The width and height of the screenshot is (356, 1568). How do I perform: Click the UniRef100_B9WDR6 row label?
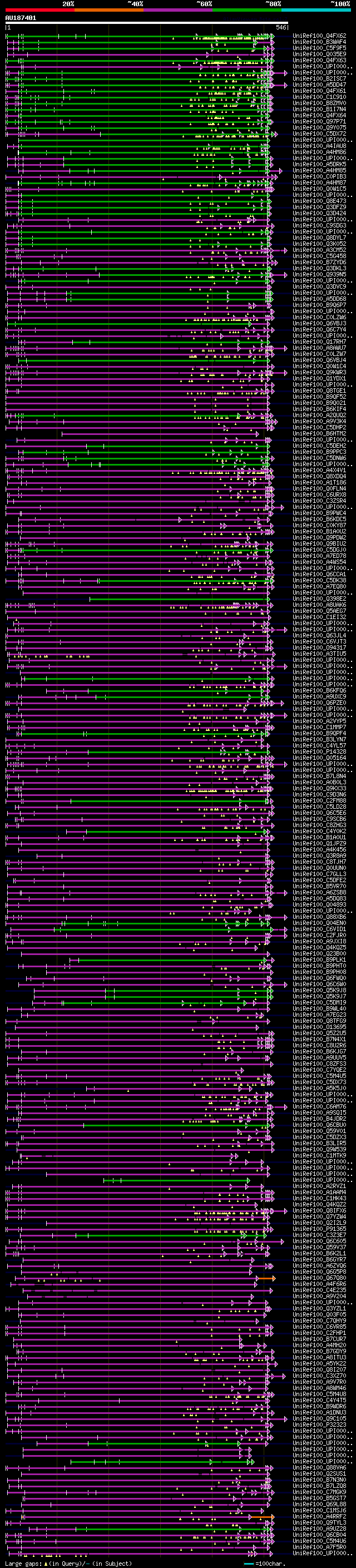pyautogui.click(x=319, y=1406)
